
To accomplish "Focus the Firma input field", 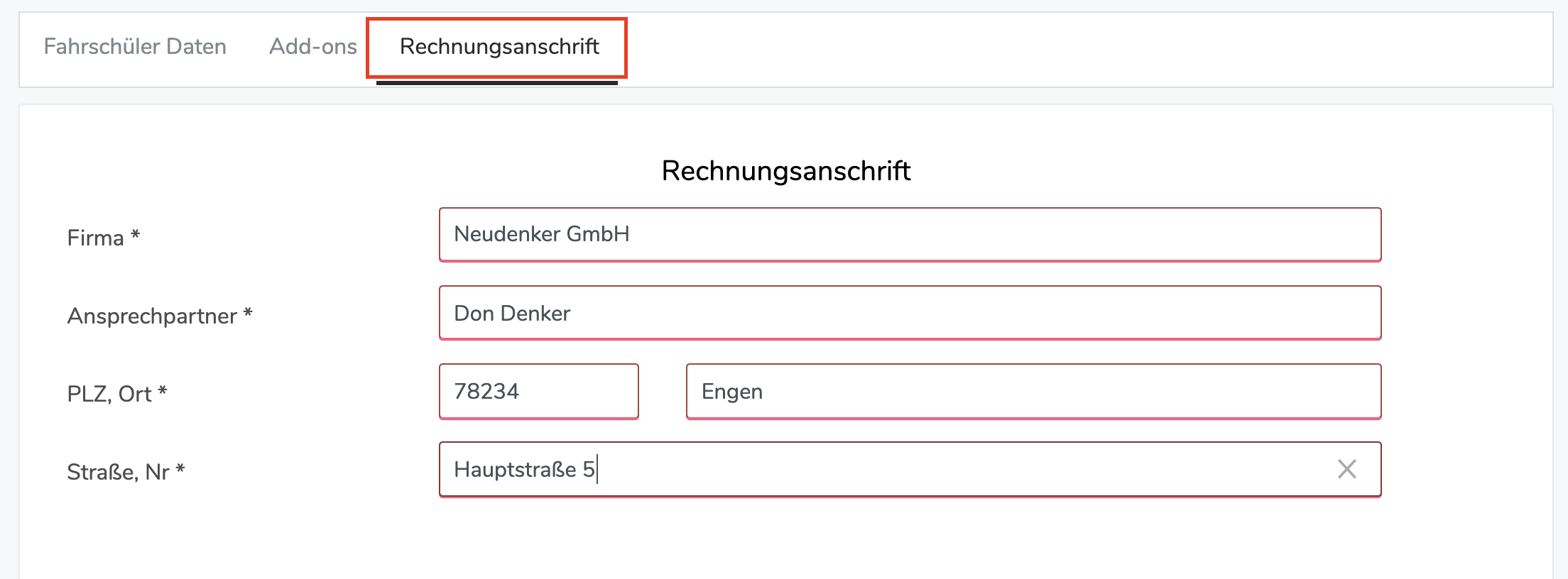I will coord(910,235).
